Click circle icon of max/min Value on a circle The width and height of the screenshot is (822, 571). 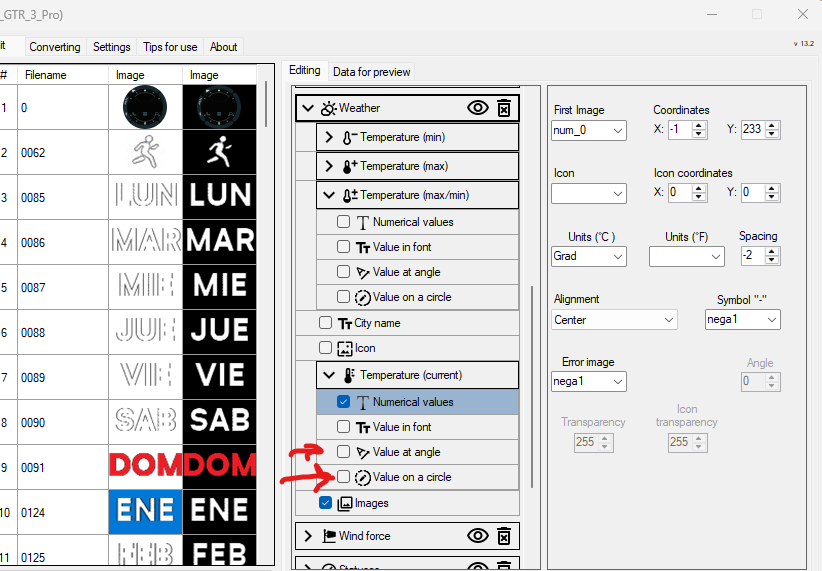(363, 297)
